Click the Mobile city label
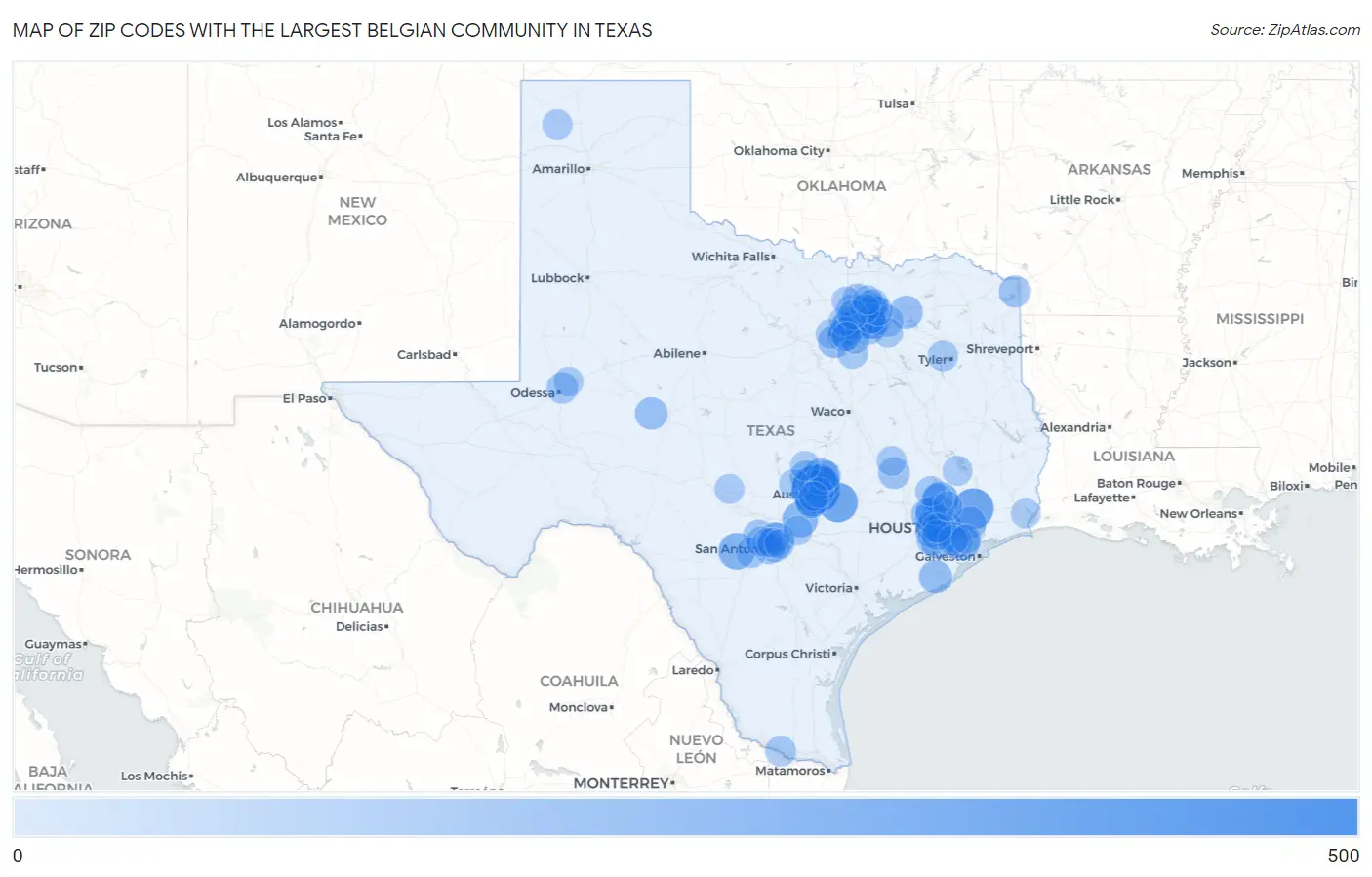The image size is (1372, 877). click(1330, 468)
